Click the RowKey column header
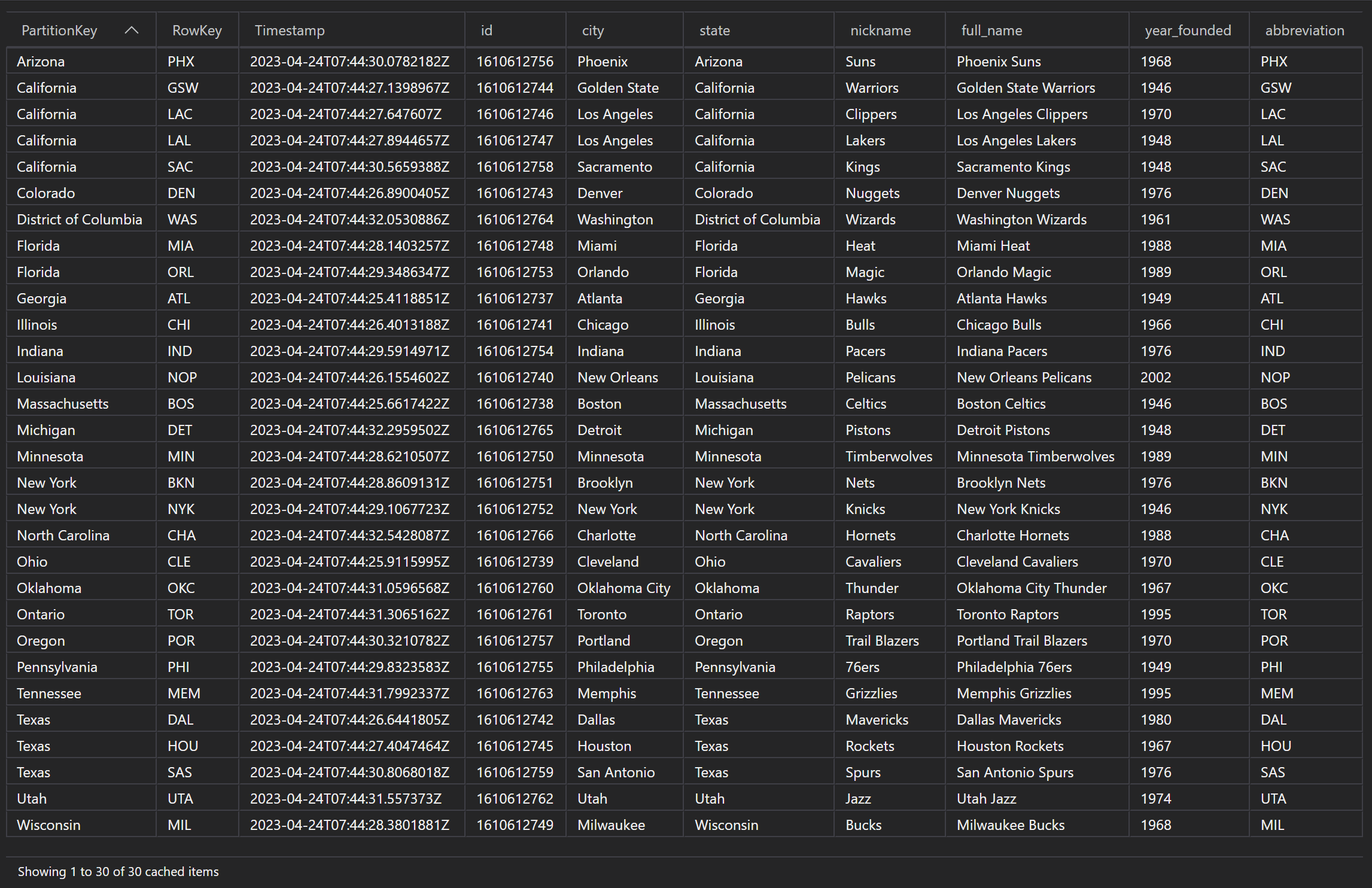 click(197, 31)
